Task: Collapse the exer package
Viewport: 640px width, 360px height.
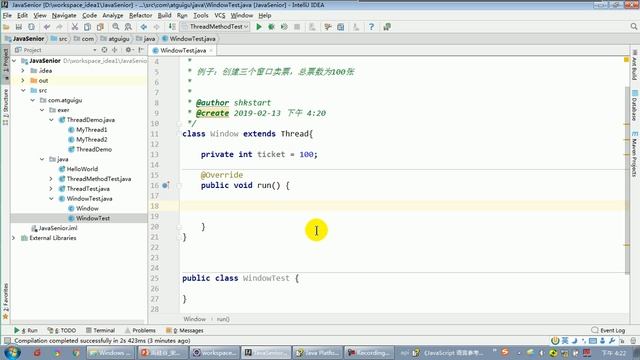Action: tap(42, 110)
